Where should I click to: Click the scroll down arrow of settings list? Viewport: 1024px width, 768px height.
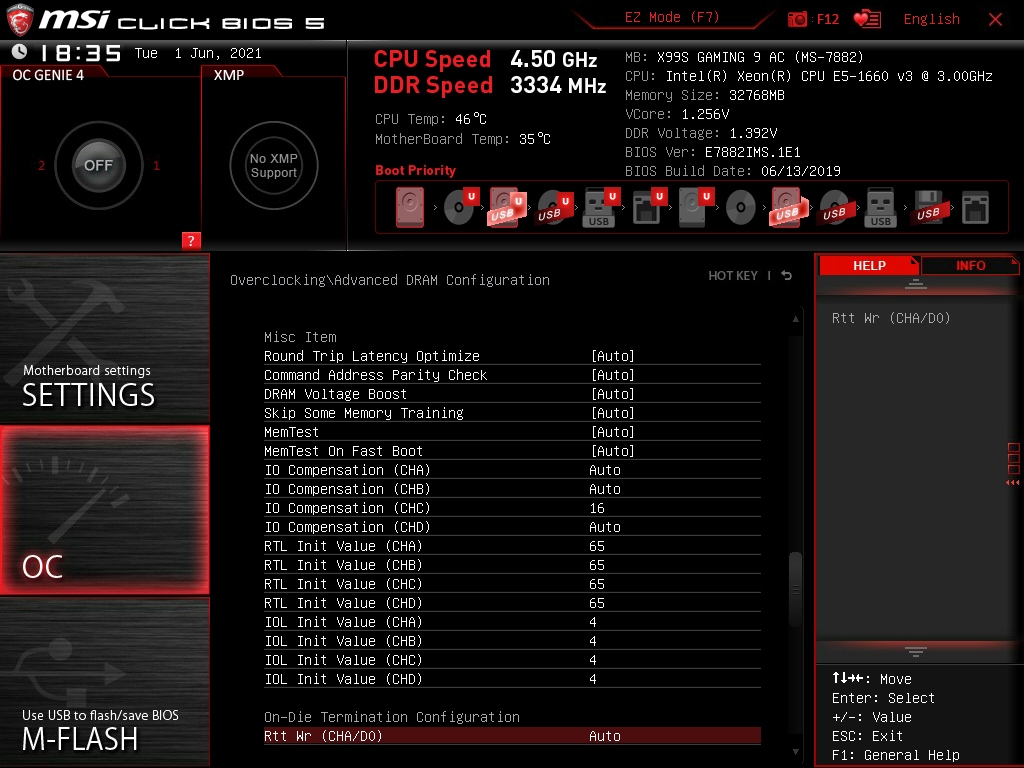pyautogui.click(x=795, y=752)
